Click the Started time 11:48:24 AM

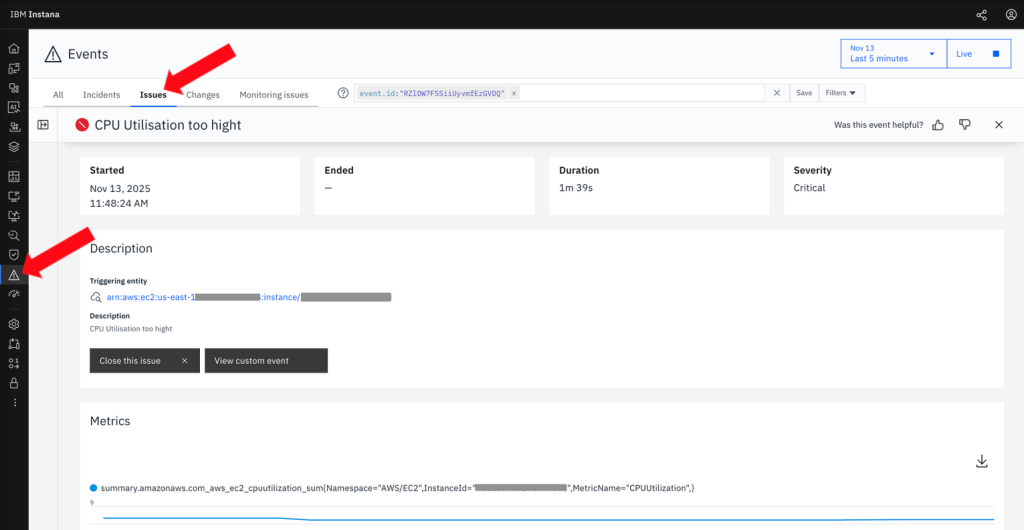(x=118, y=202)
